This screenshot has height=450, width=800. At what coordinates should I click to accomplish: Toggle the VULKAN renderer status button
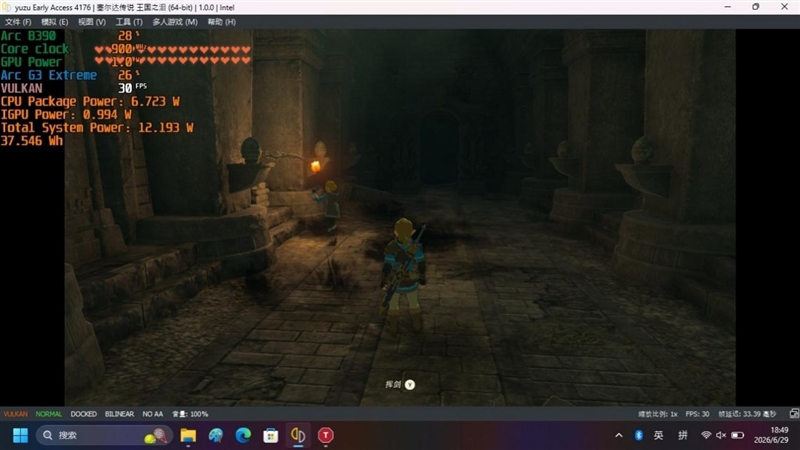coord(15,414)
